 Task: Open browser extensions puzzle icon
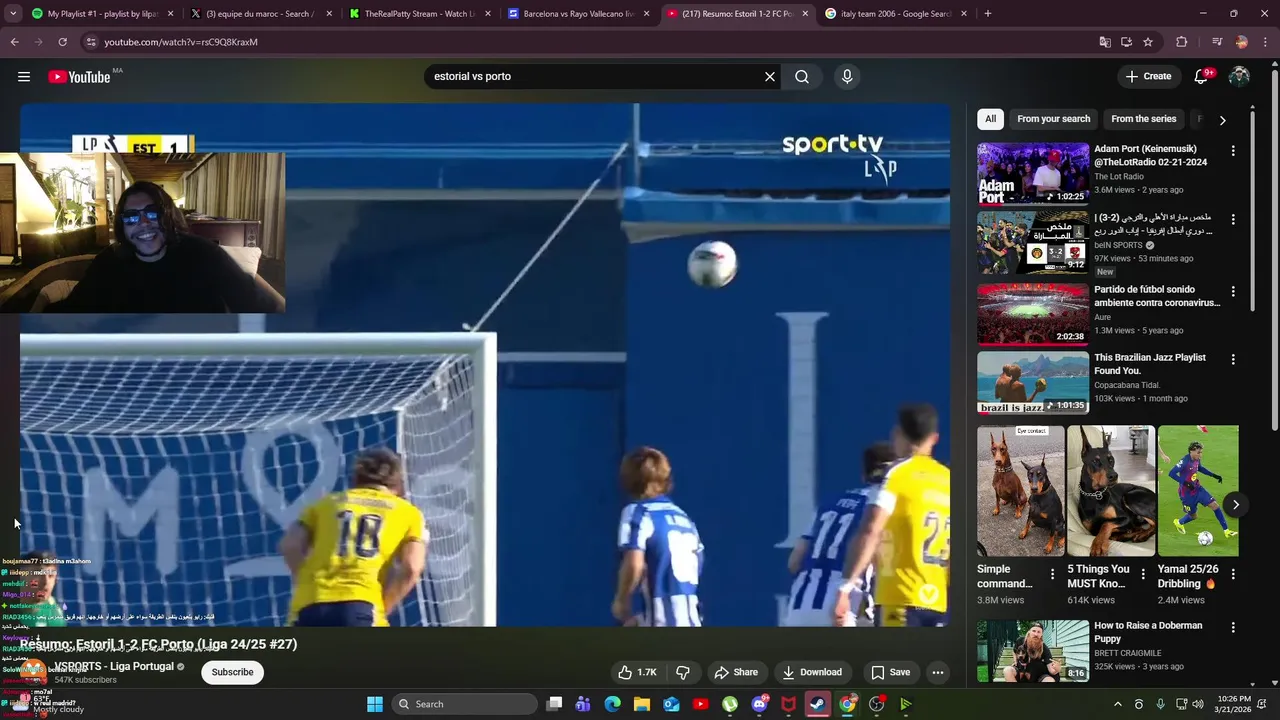(x=1181, y=42)
